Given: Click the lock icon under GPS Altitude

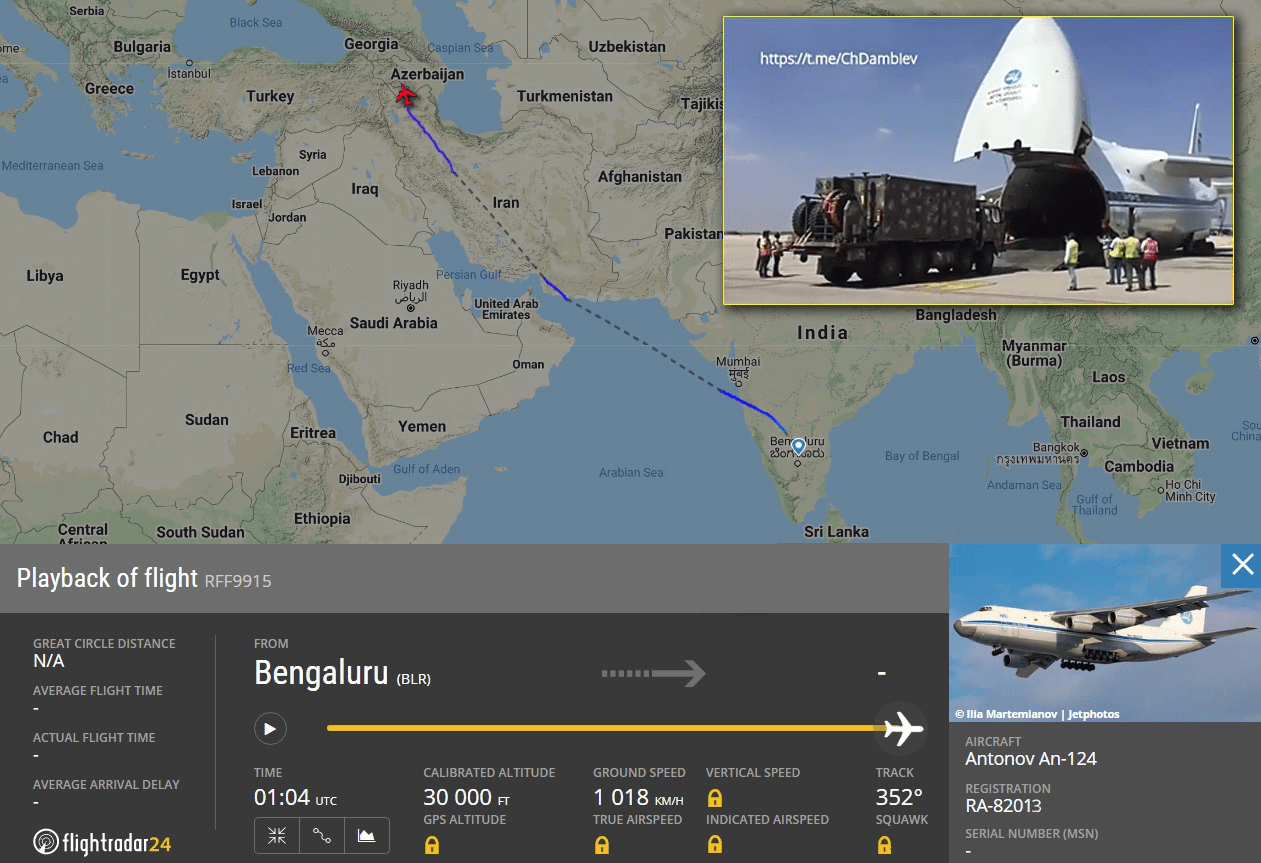Looking at the screenshot, I should pos(432,845).
